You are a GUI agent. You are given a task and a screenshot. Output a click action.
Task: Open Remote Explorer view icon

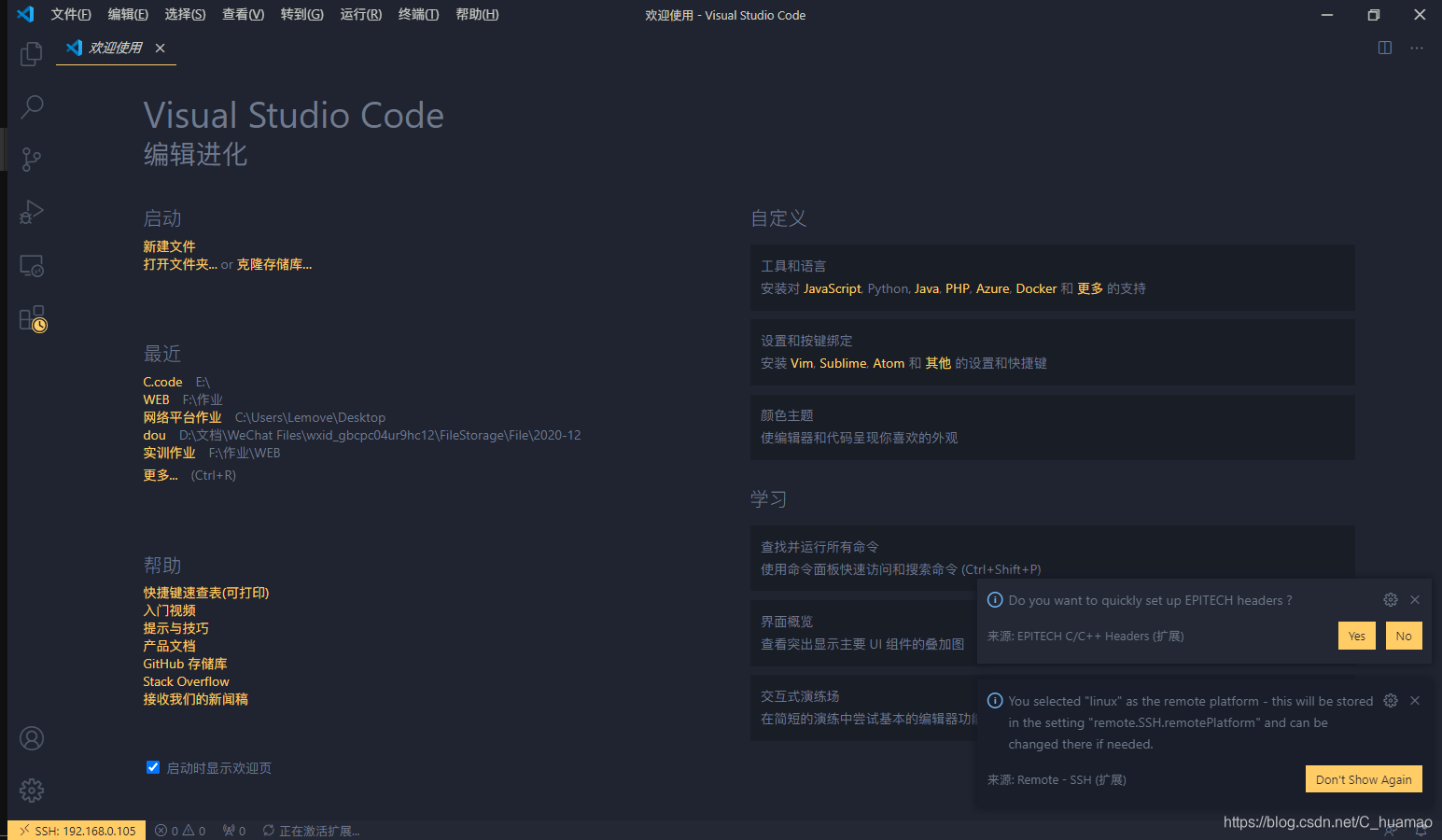pos(32,266)
